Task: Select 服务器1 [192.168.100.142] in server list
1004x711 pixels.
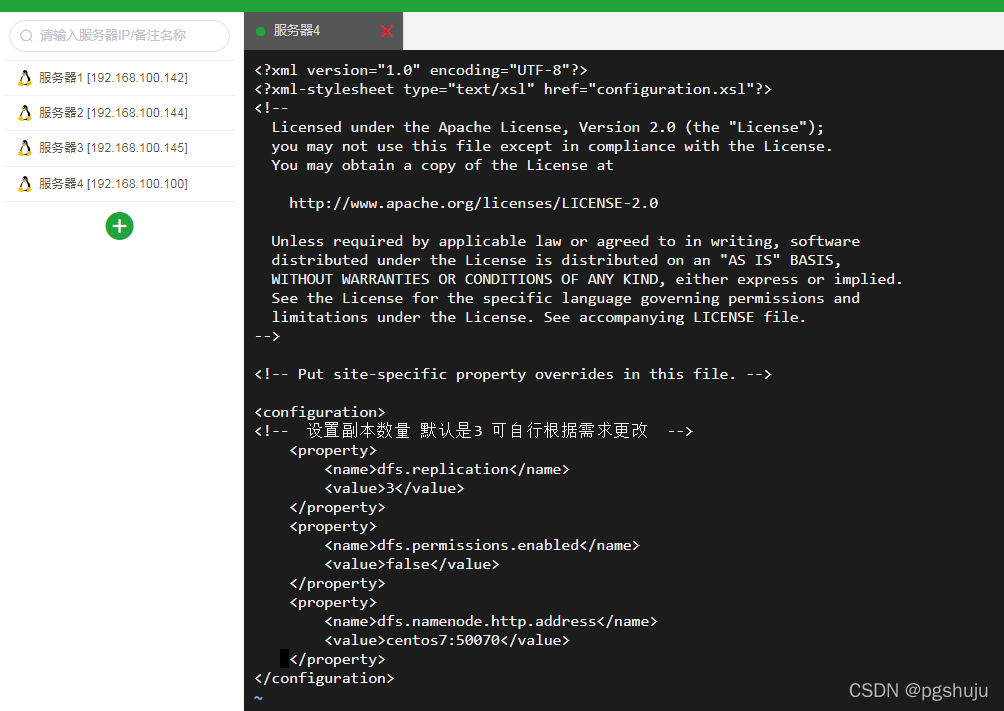Action: coord(119,78)
